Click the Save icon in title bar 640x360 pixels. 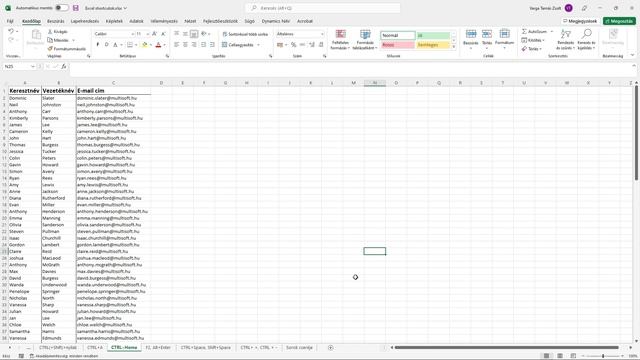pos(76,8)
